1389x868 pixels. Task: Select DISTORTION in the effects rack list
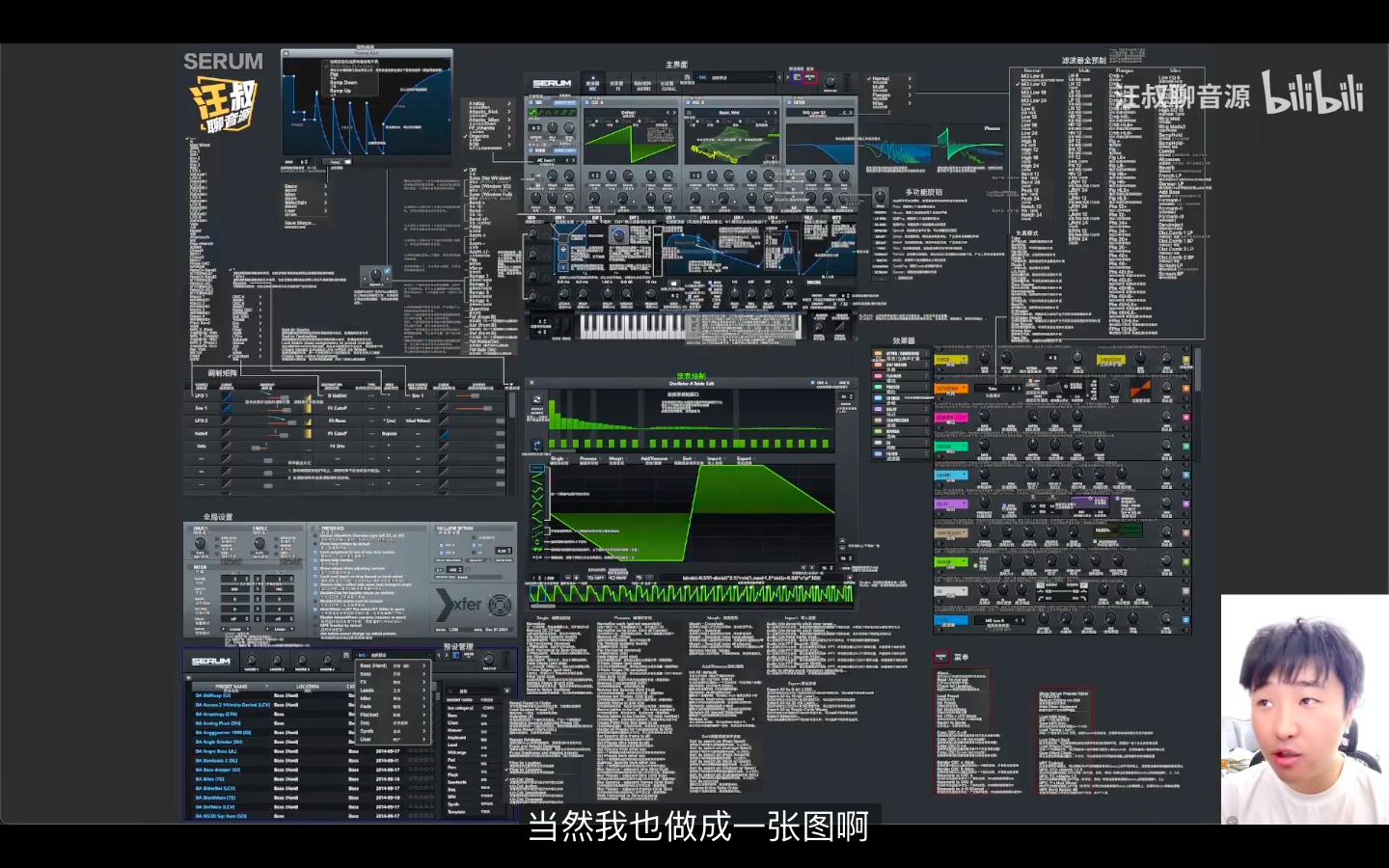tap(901, 365)
